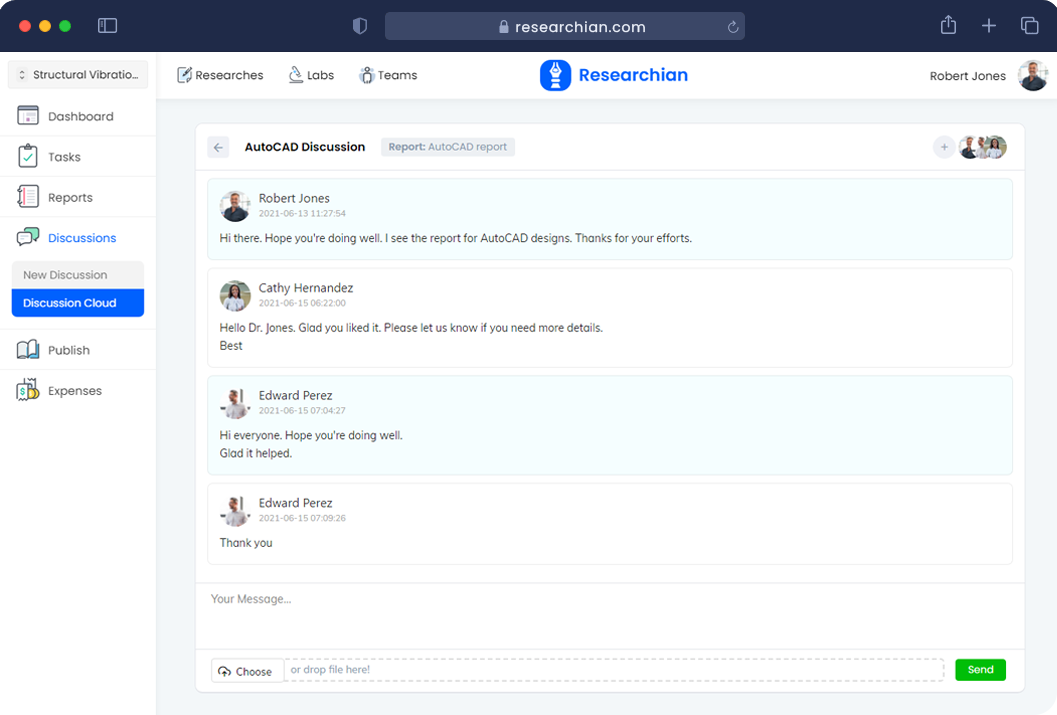Toggle the browser sidebar panel
This screenshot has height=715, width=1057.
coord(107,26)
